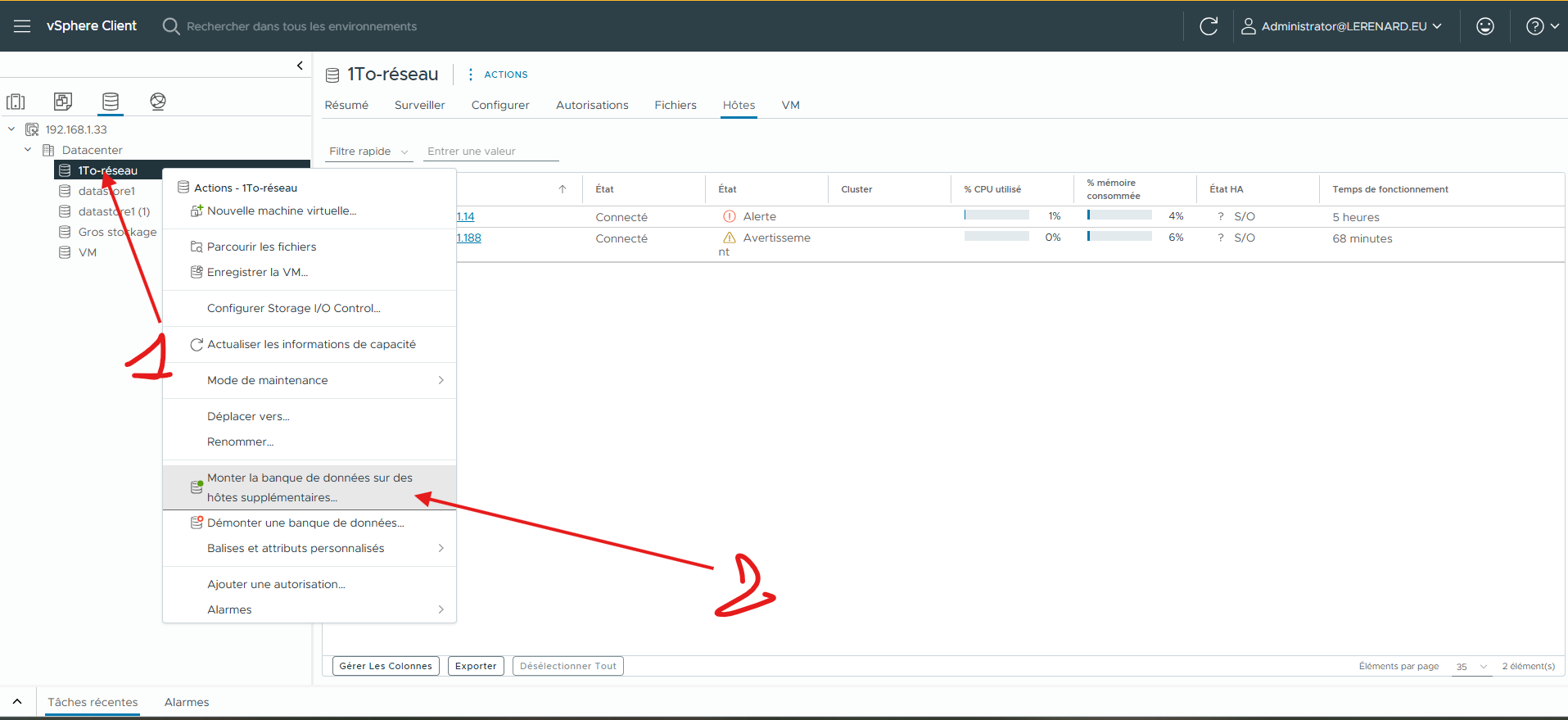
Task: Open the Alarmes bottom tab
Action: 187,702
